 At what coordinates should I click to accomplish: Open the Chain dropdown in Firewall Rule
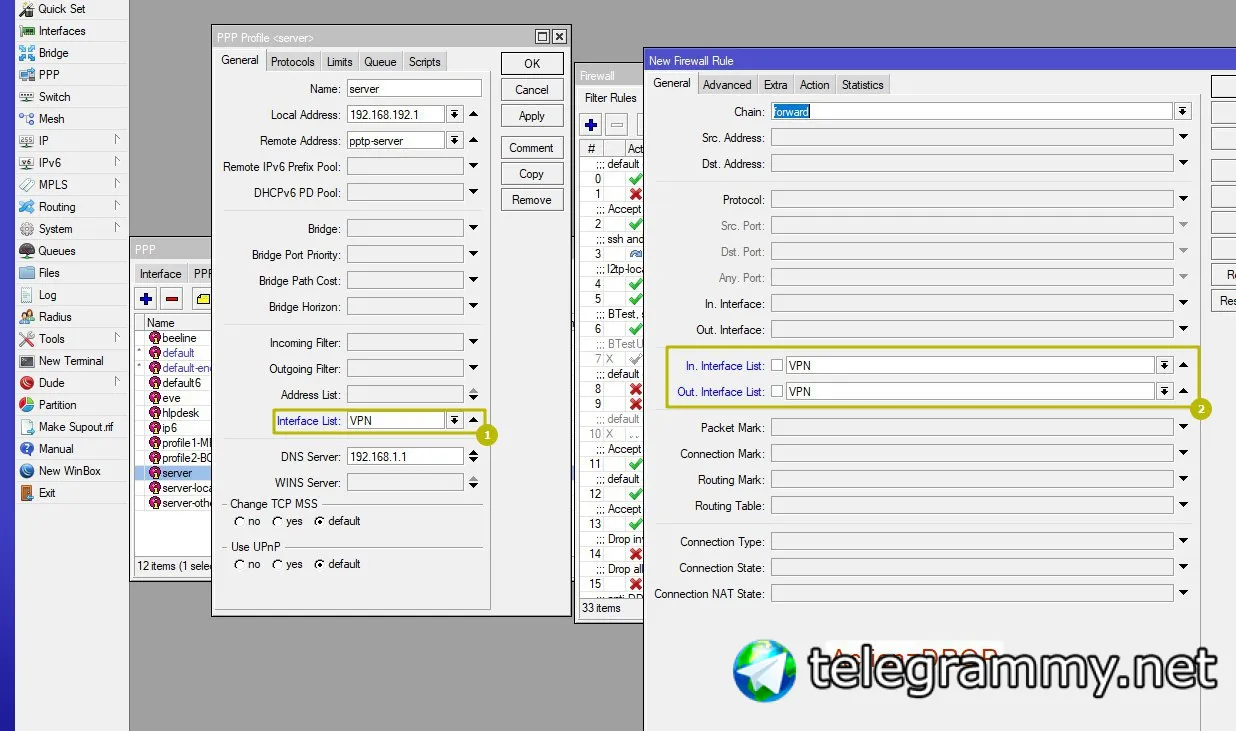1183,112
